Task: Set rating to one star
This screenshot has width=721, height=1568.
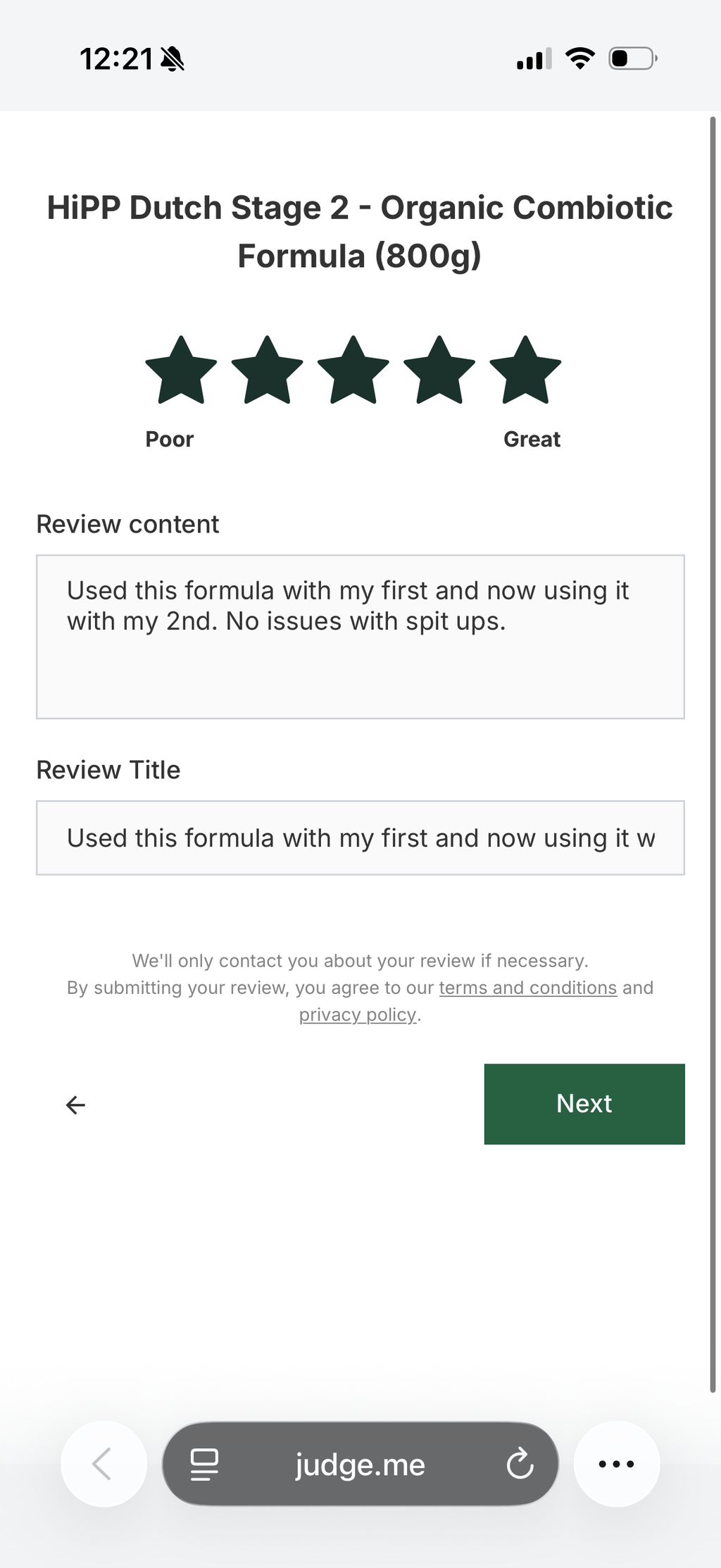Action: click(x=181, y=371)
